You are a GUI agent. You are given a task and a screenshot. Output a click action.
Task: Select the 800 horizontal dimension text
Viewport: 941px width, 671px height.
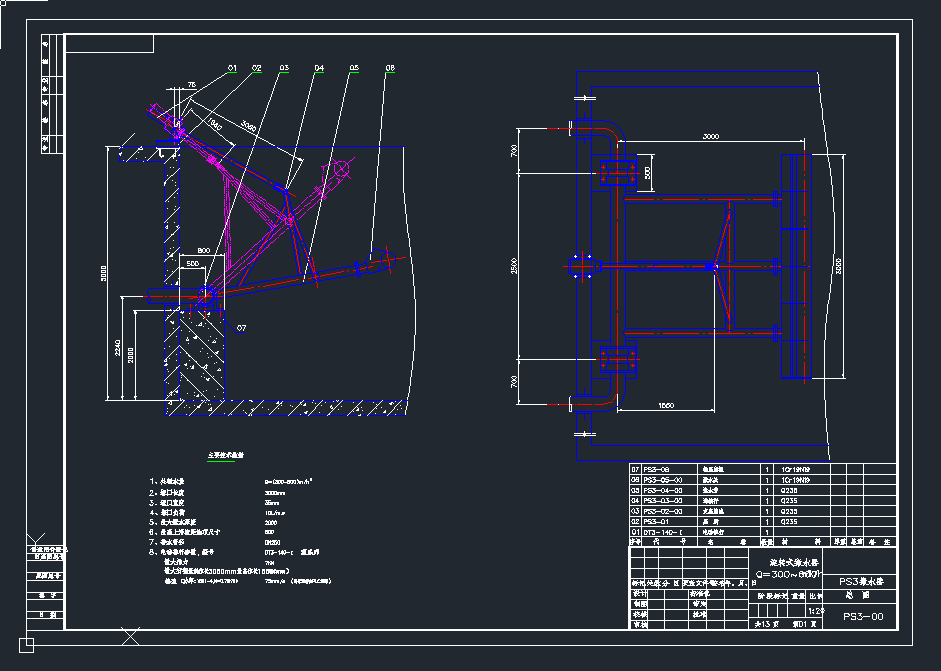pyautogui.click(x=203, y=249)
